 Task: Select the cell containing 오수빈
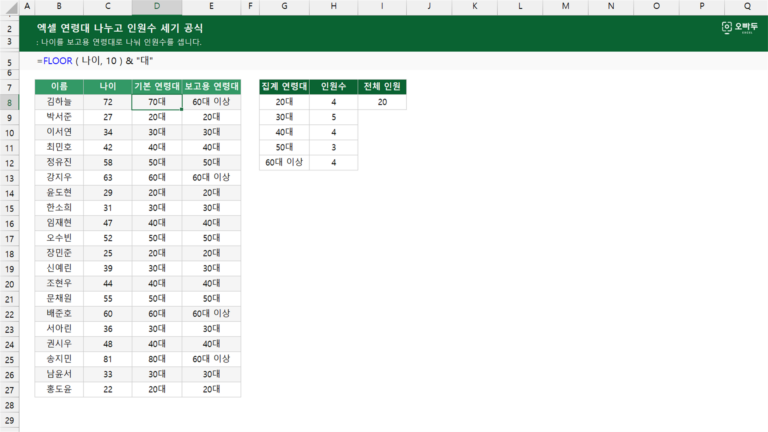pyautogui.click(x=59, y=238)
